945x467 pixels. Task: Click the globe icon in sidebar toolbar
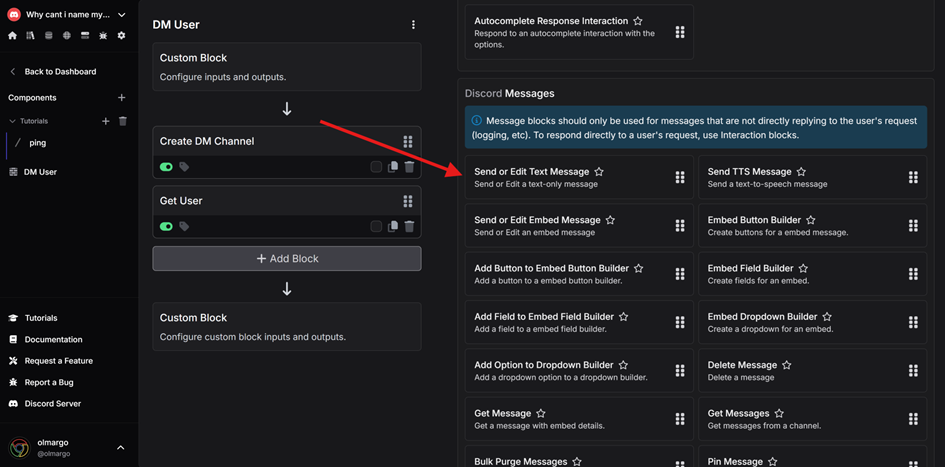point(67,36)
